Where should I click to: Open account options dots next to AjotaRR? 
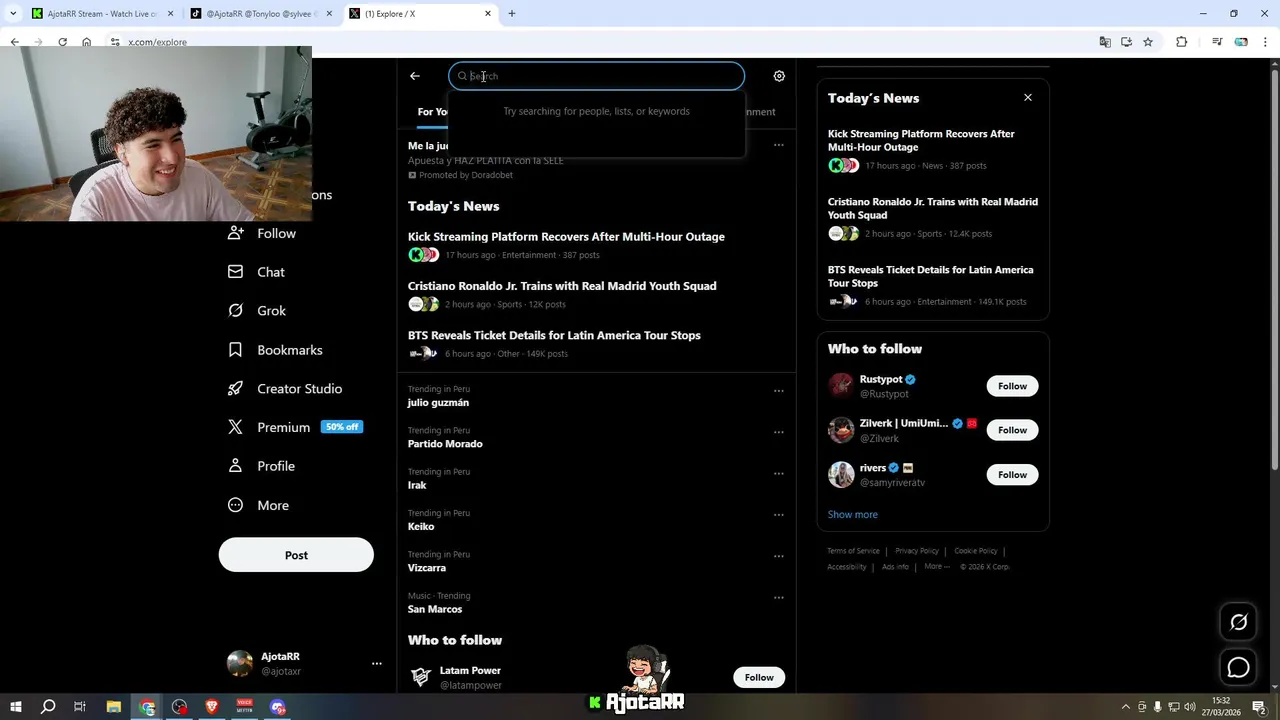376,663
